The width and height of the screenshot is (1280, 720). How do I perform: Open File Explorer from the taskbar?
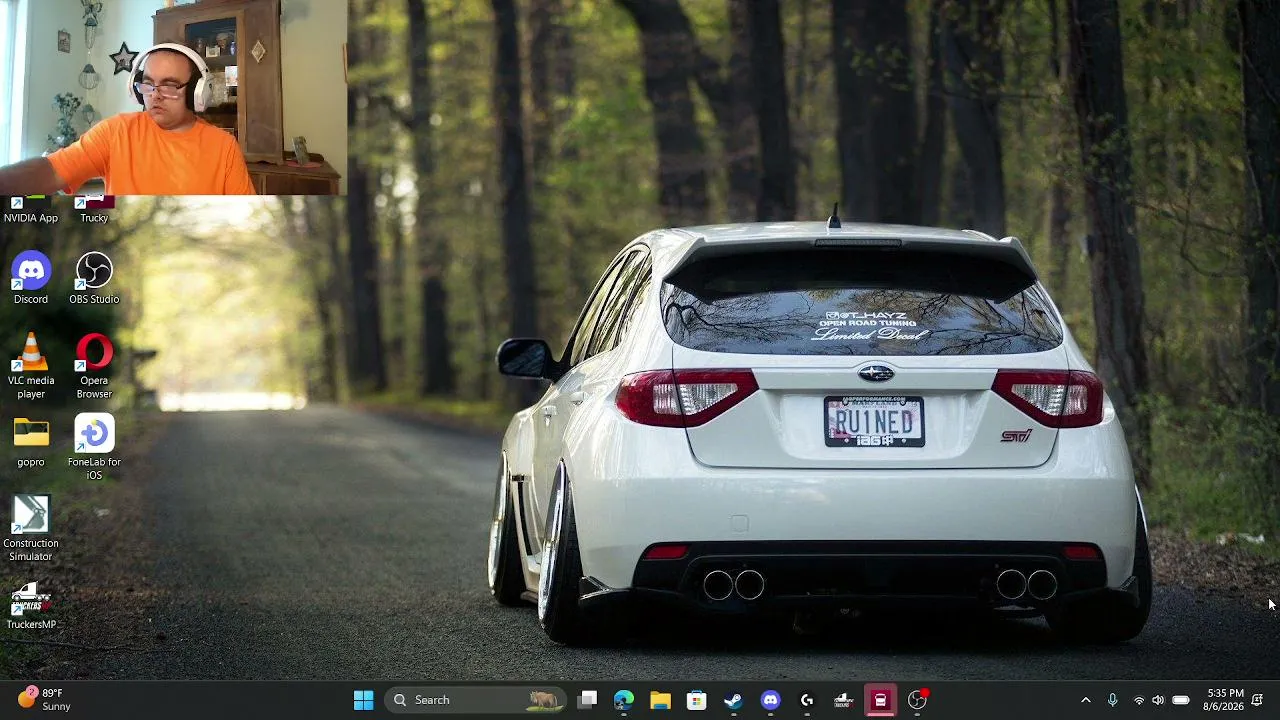coord(660,700)
